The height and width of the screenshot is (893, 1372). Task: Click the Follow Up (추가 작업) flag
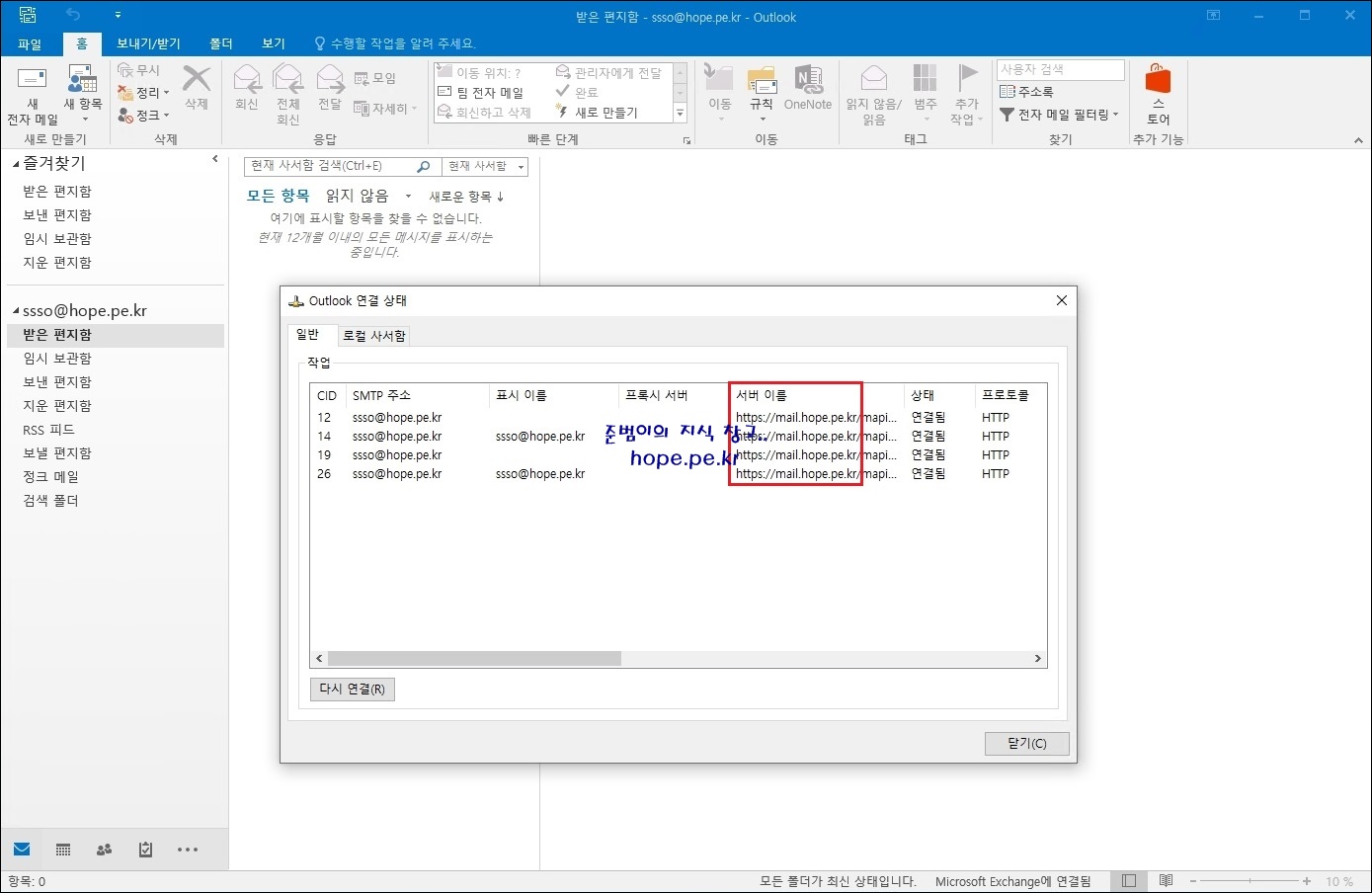coord(967,79)
